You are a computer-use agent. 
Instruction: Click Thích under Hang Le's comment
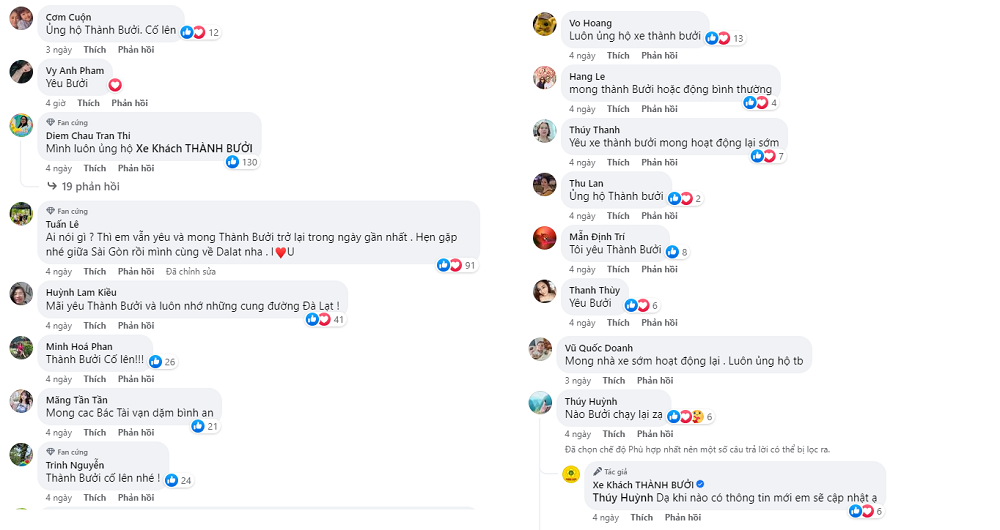(x=618, y=109)
